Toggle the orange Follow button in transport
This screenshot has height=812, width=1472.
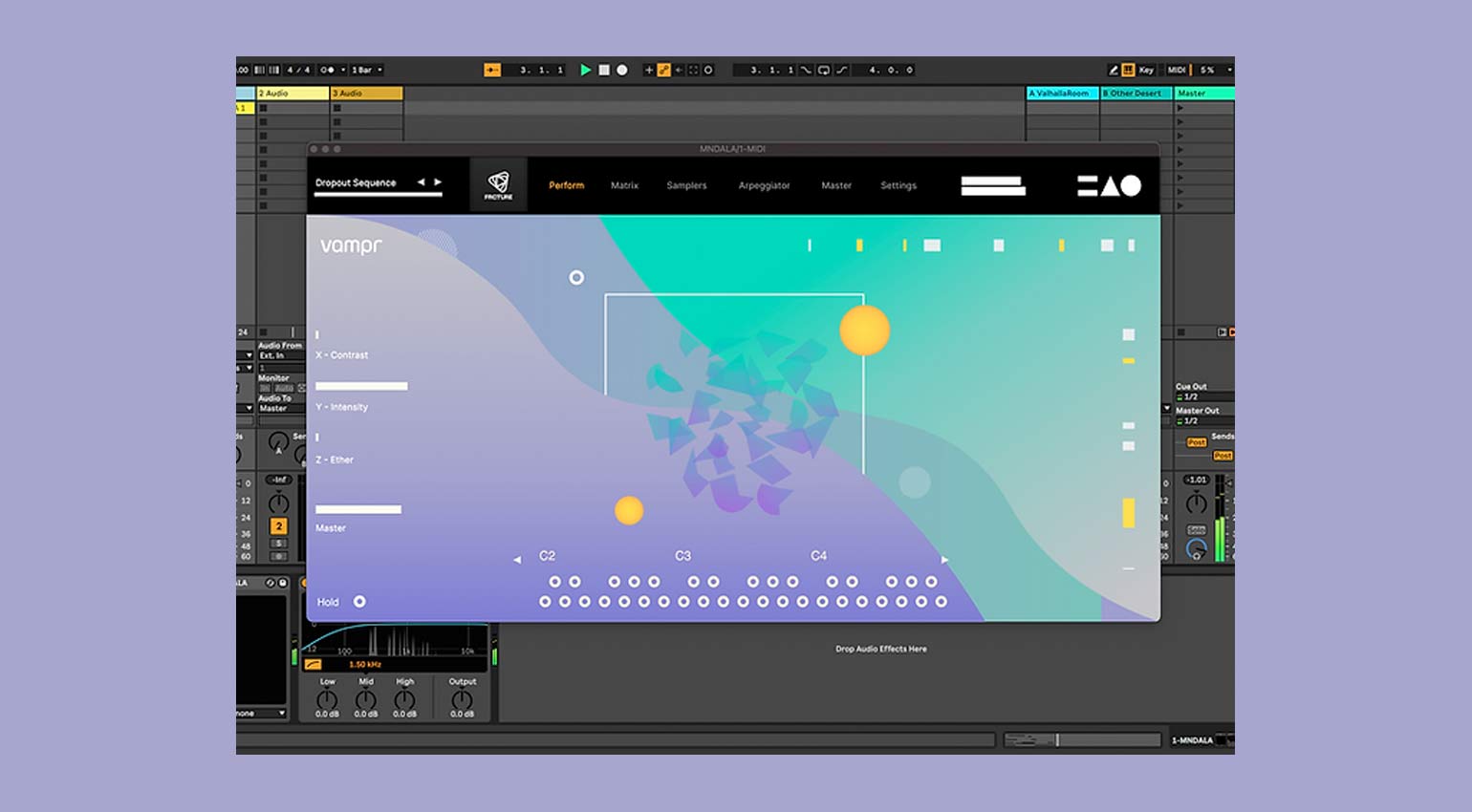click(x=492, y=70)
